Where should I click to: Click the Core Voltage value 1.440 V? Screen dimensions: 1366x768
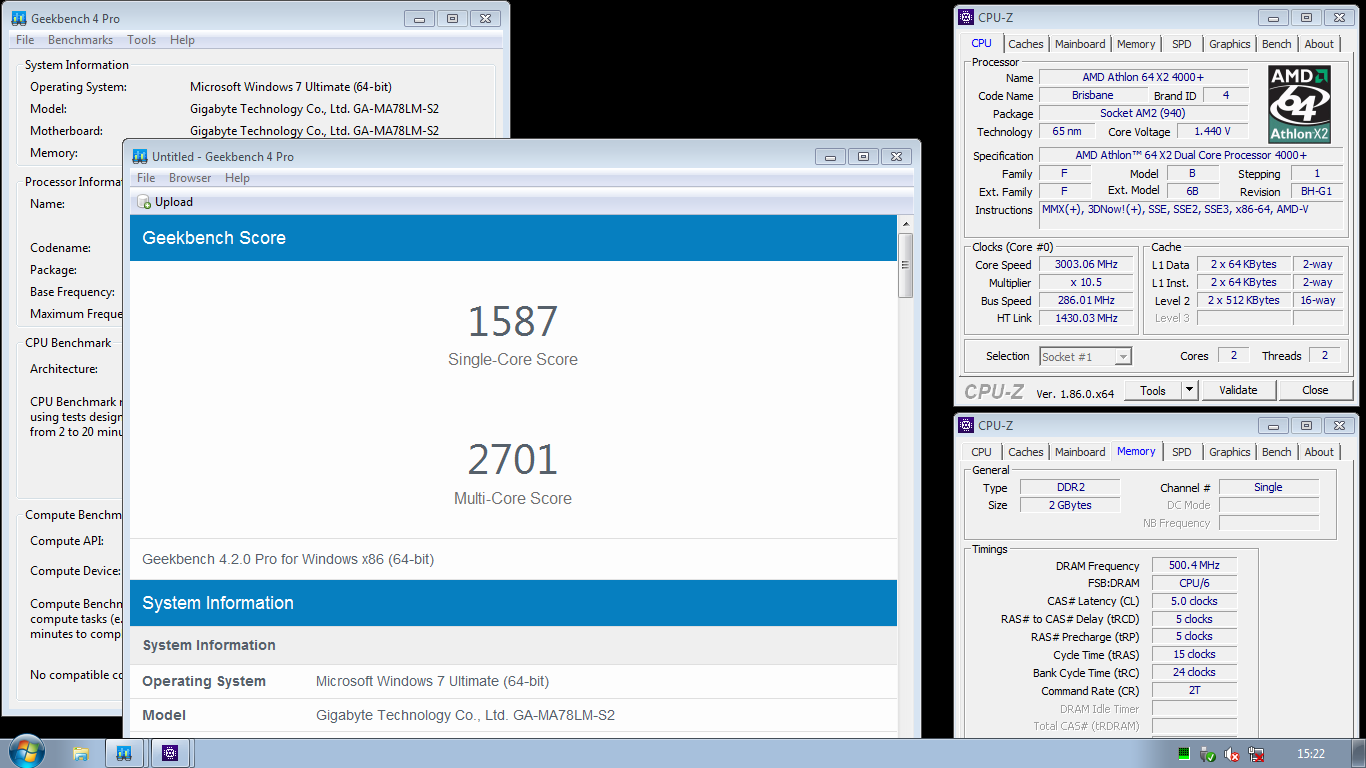pyautogui.click(x=1212, y=132)
